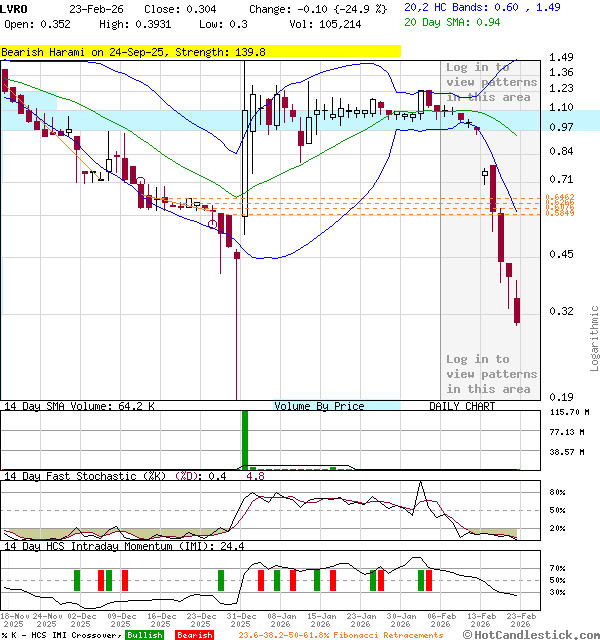Click the upper 'Log in to view patterns' notice

(491, 82)
